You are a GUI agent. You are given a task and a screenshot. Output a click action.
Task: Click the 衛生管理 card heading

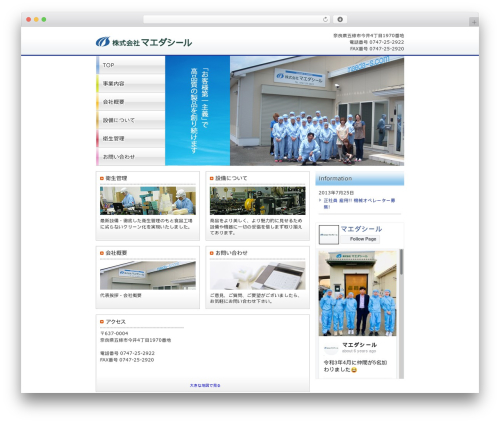coord(116,178)
